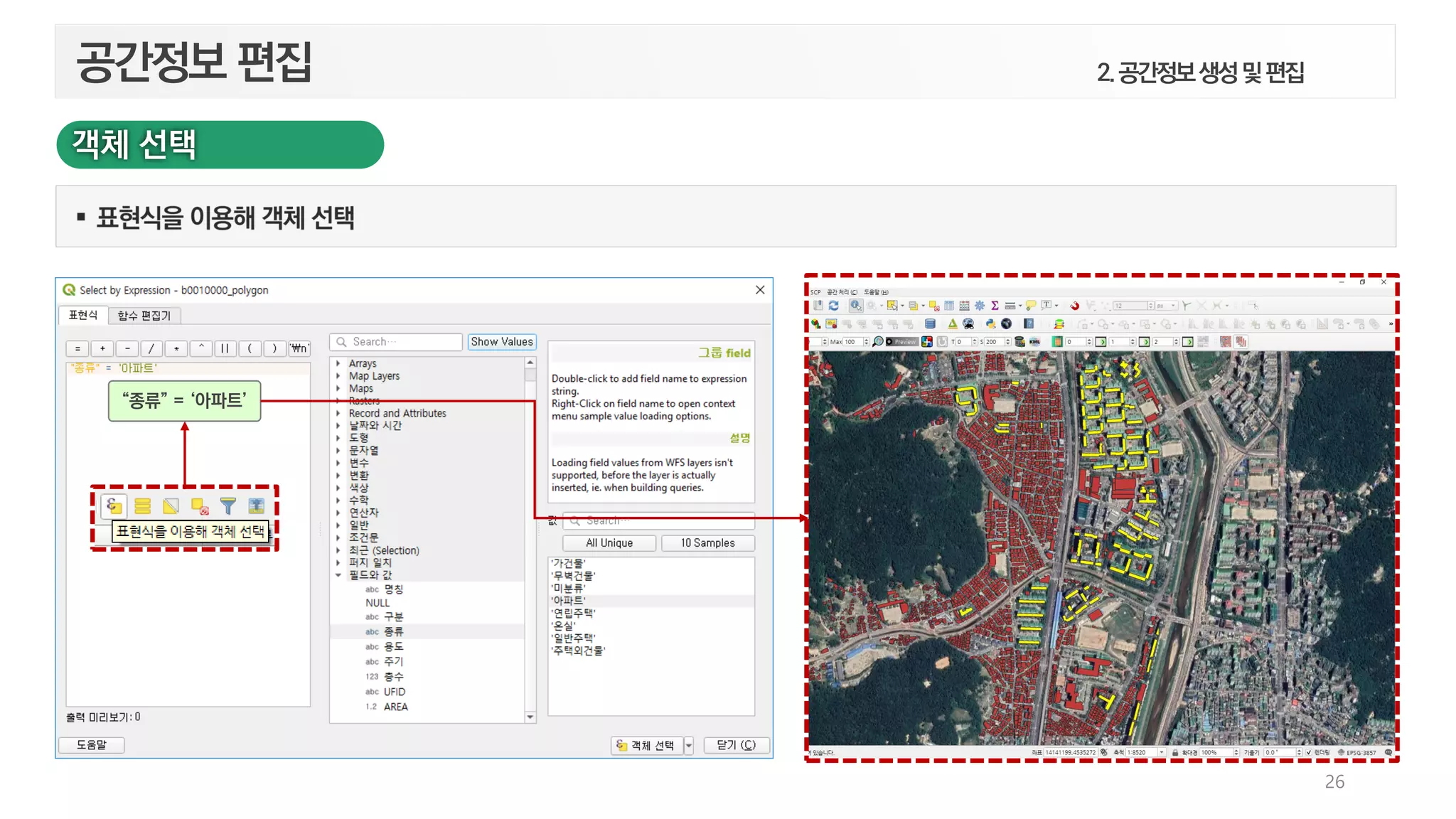The width and height of the screenshot is (1456, 819).
Task: Click the filter funnel icon
Action: [227, 506]
